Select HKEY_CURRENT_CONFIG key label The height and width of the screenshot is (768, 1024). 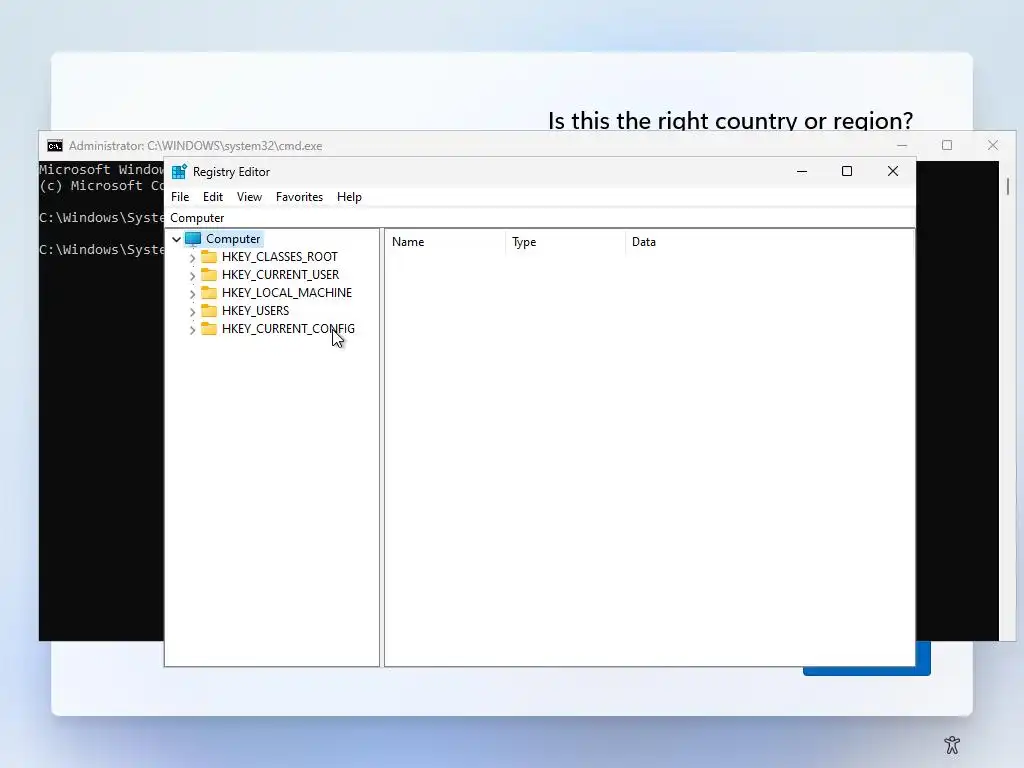coord(288,328)
